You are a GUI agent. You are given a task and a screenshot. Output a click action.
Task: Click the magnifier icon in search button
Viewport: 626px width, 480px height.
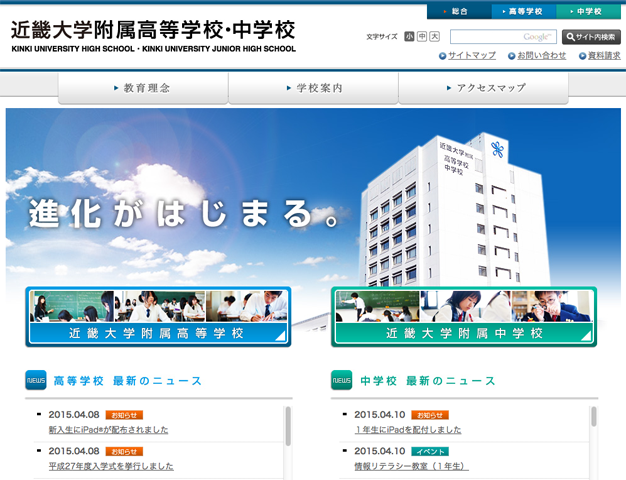click(x=571, y=37)
